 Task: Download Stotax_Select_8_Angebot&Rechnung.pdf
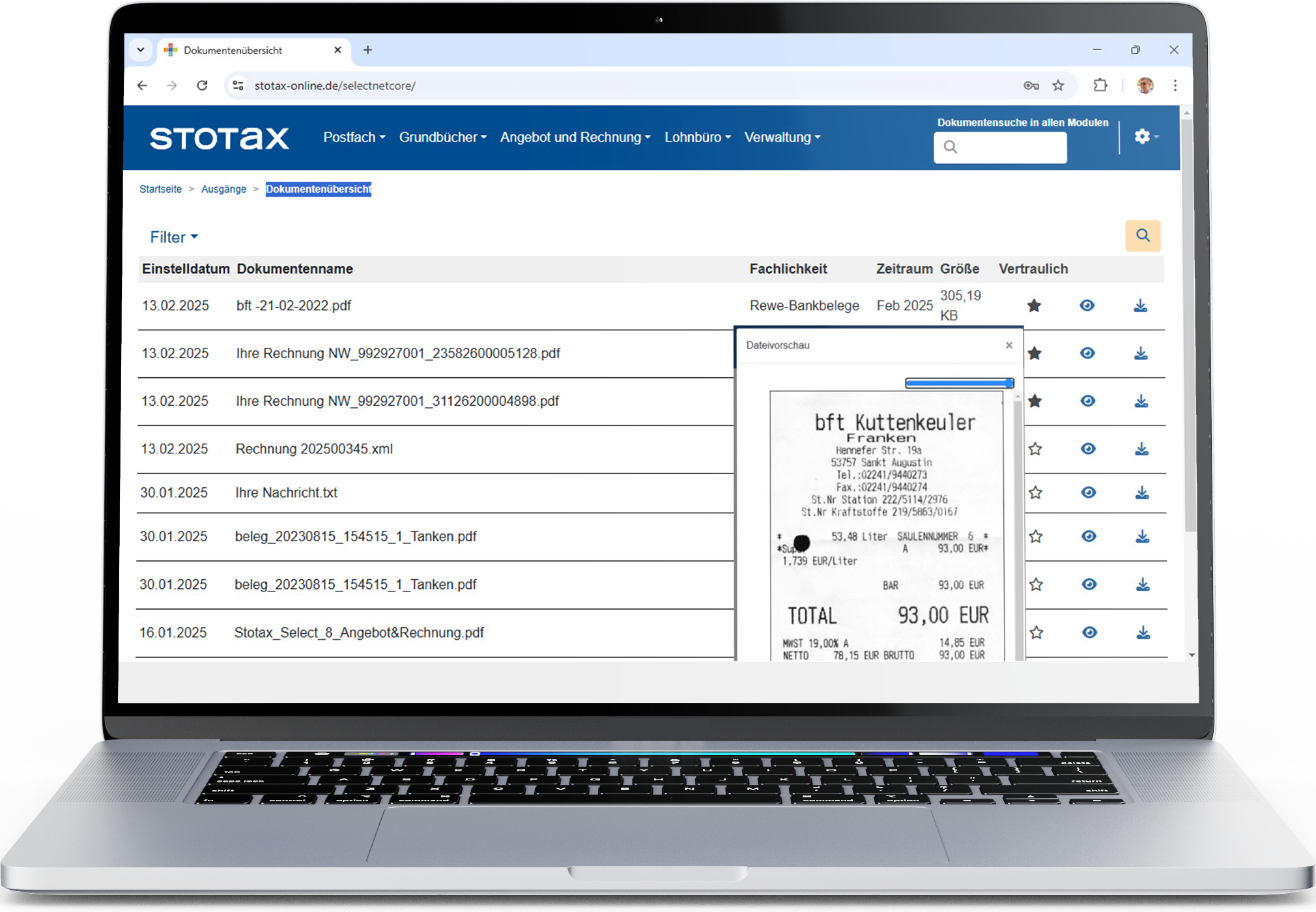click(1143, 633)
